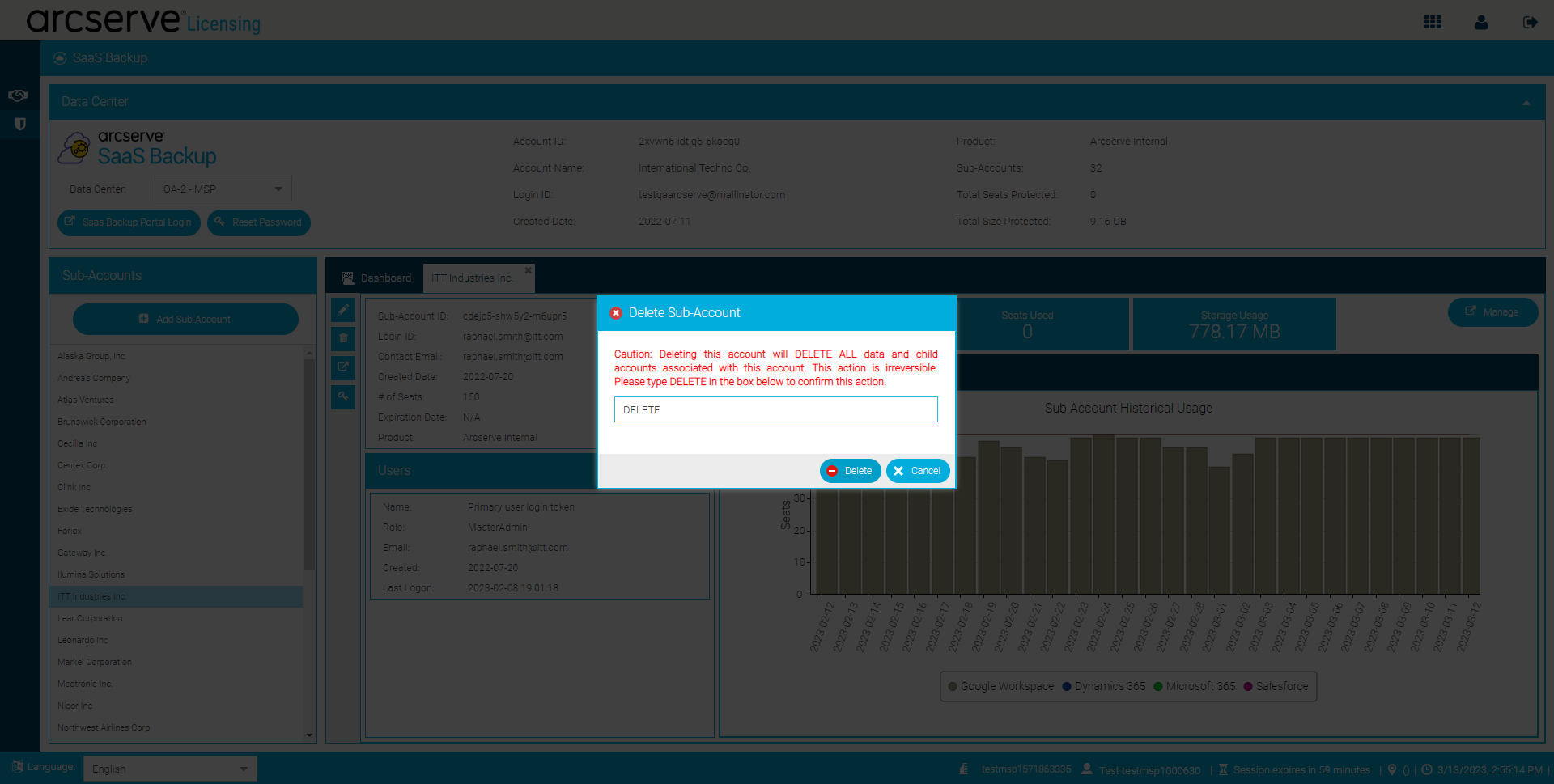The image size is (1554, 784).
Task: Click the dialog red error icon
Action: pos(616,313)
